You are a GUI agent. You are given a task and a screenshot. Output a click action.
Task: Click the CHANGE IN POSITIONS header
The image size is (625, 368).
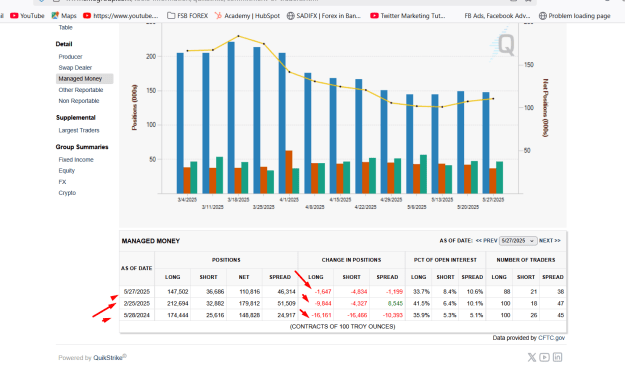coord(351,260)
